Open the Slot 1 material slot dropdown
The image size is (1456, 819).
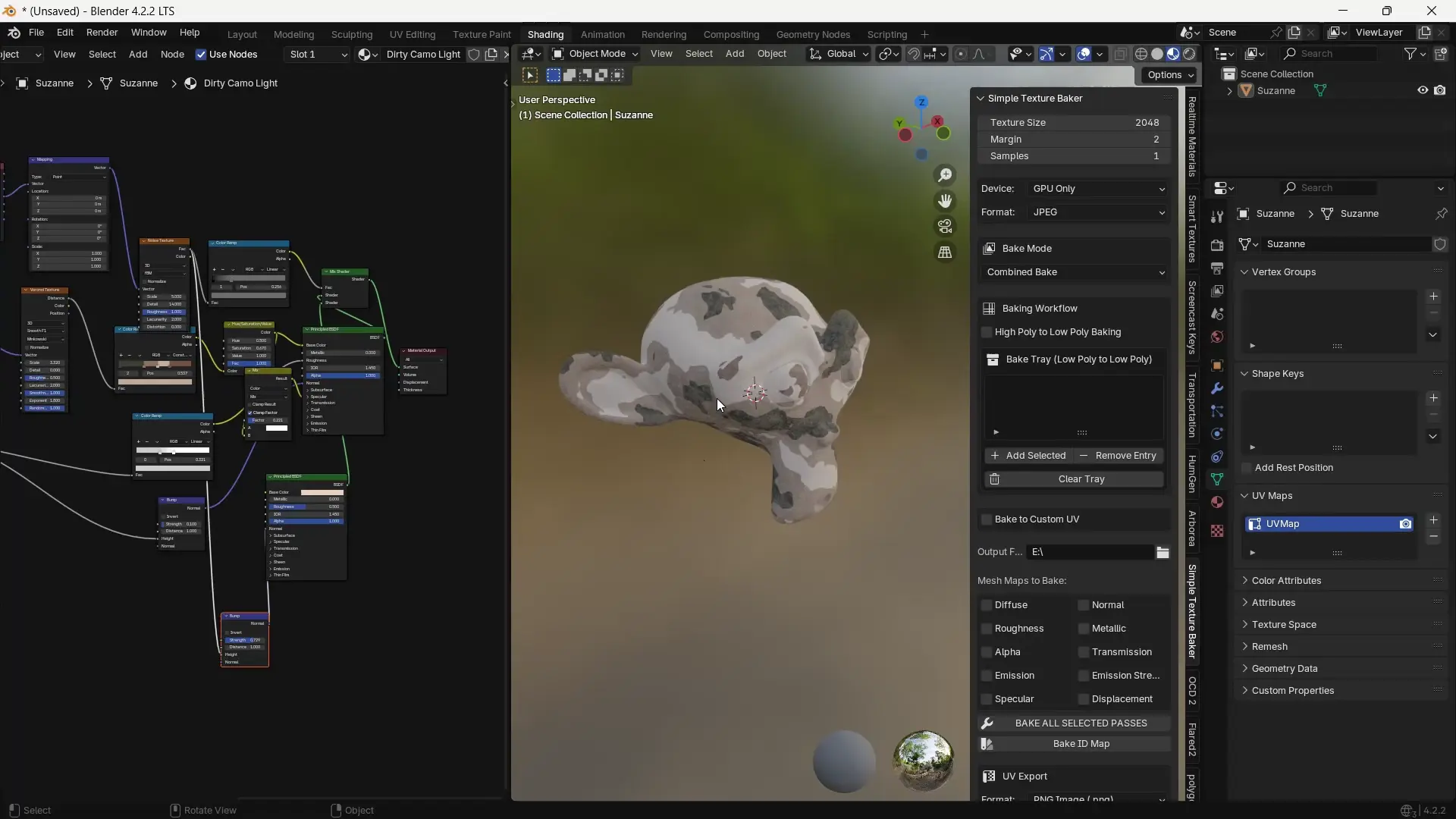click(318, 55)
